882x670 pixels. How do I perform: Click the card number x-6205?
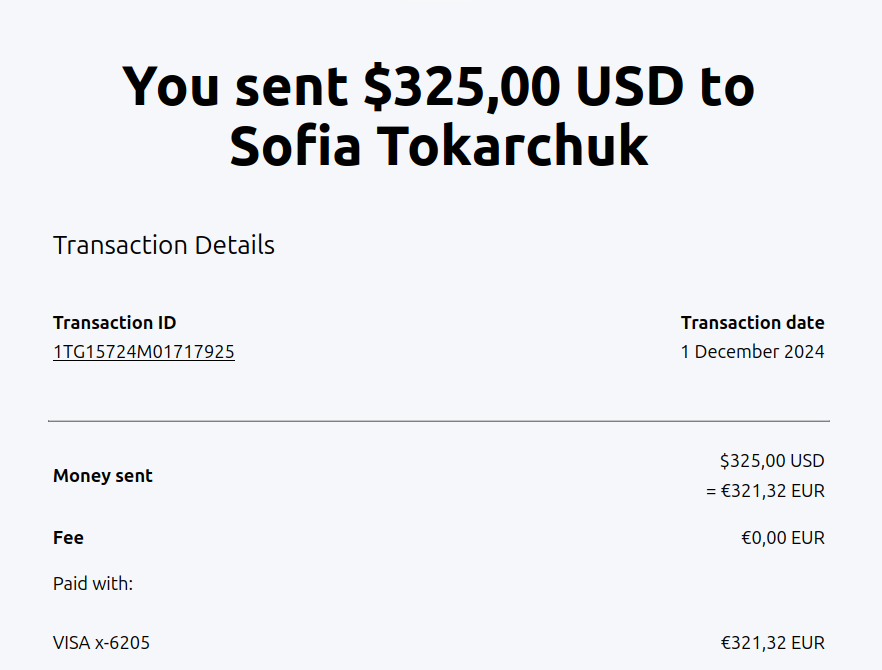[x=122, y=643]
